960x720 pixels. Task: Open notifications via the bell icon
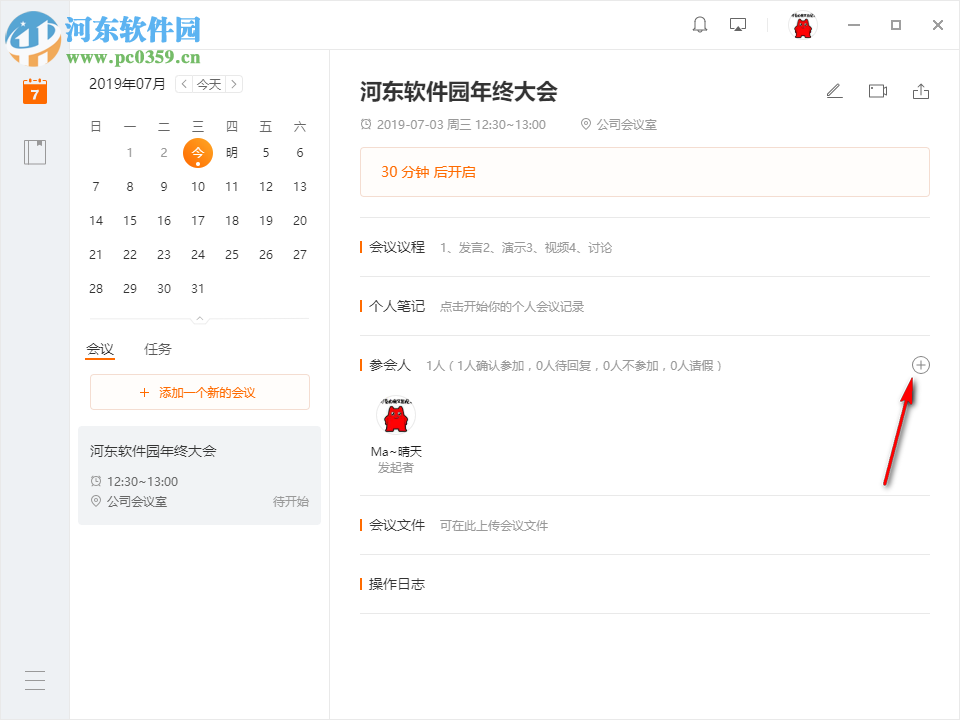(699, 24)
